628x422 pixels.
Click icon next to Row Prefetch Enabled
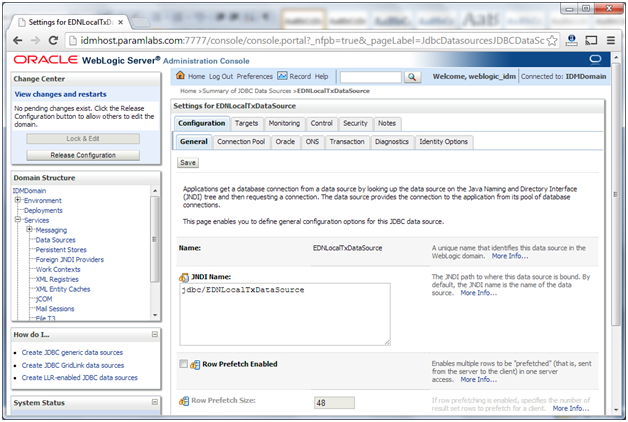point(195,364)
